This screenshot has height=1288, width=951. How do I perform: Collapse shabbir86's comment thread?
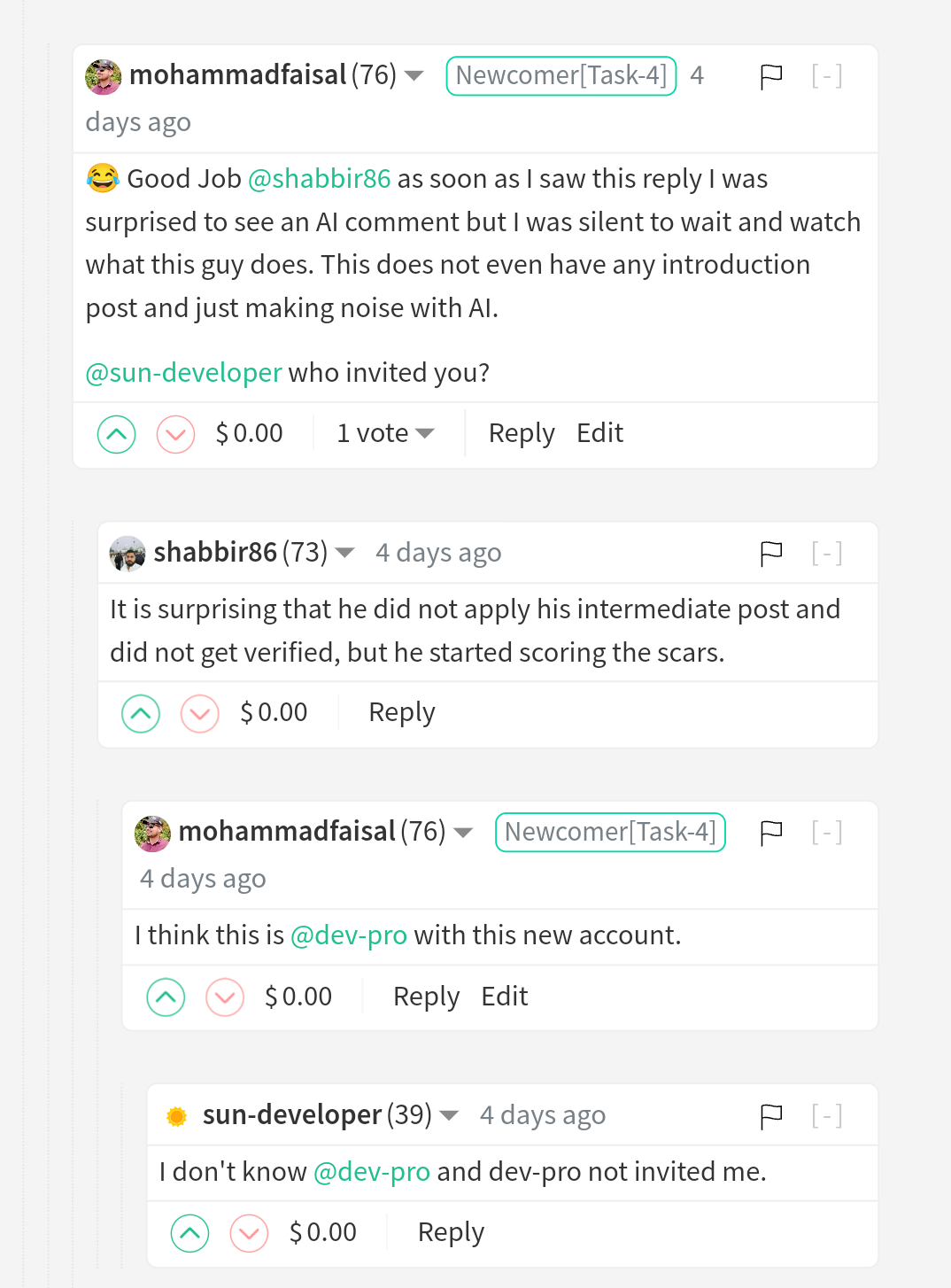pos(826,554)
